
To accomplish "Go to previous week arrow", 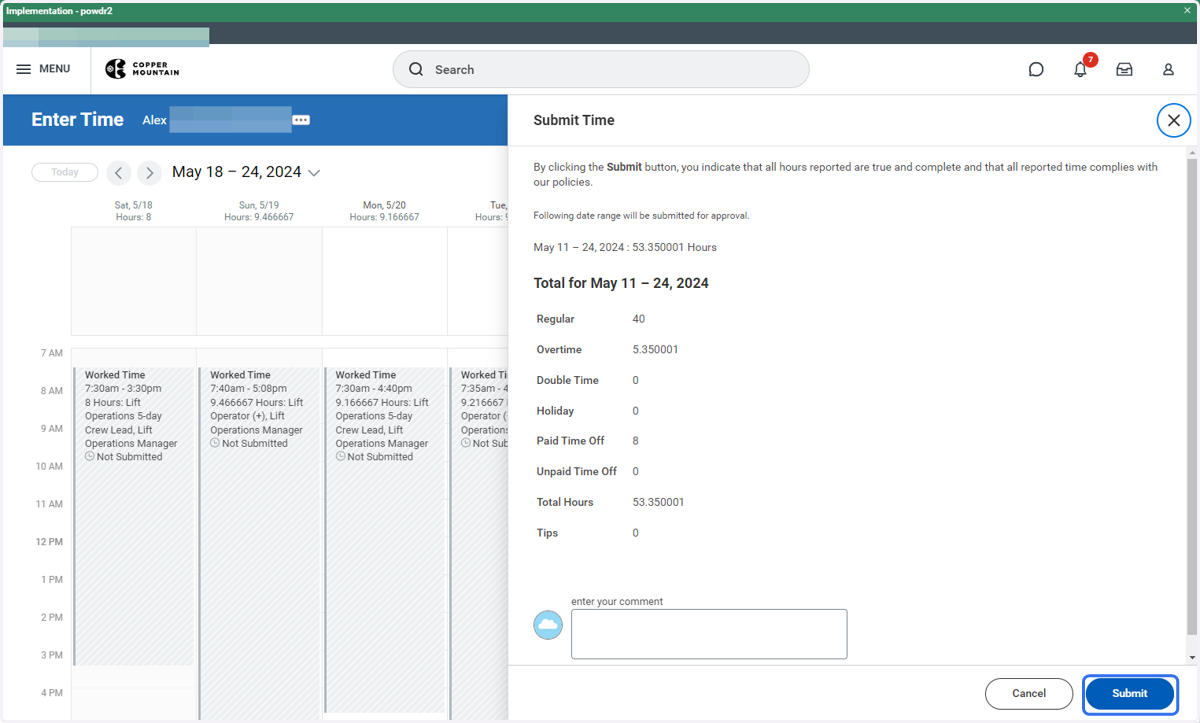I will click(x=119, y=173).
